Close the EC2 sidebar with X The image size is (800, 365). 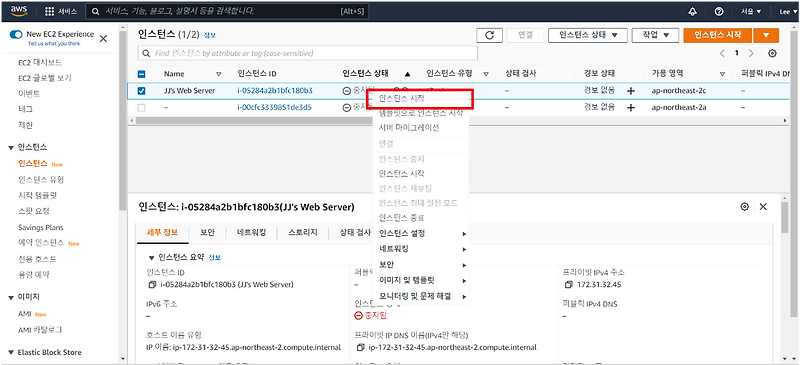[x=103, y=38]
